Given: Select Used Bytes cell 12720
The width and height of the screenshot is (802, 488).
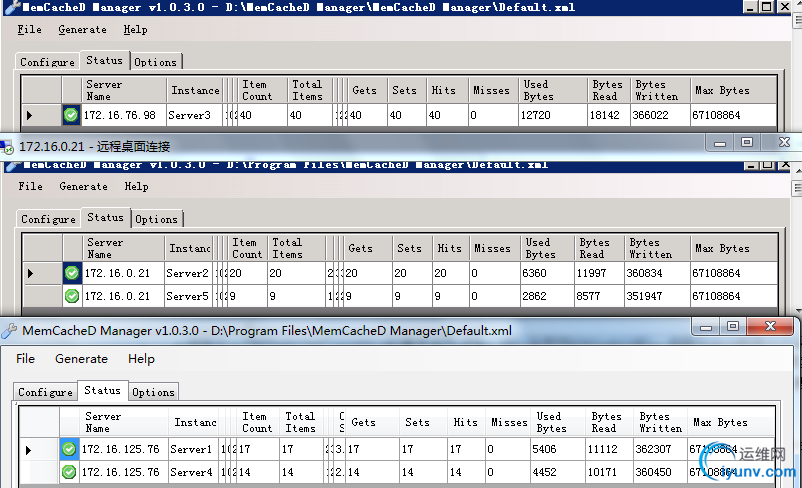Looking at the screenshot, I should pyautogui.click(x=553, y=115).
